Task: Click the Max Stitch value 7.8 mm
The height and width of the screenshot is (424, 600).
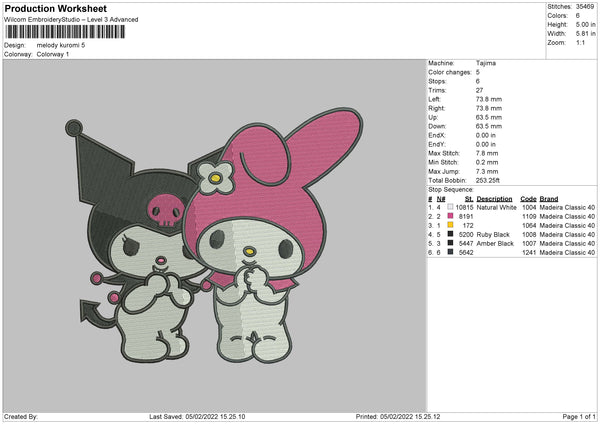Action: coord(487,153)
